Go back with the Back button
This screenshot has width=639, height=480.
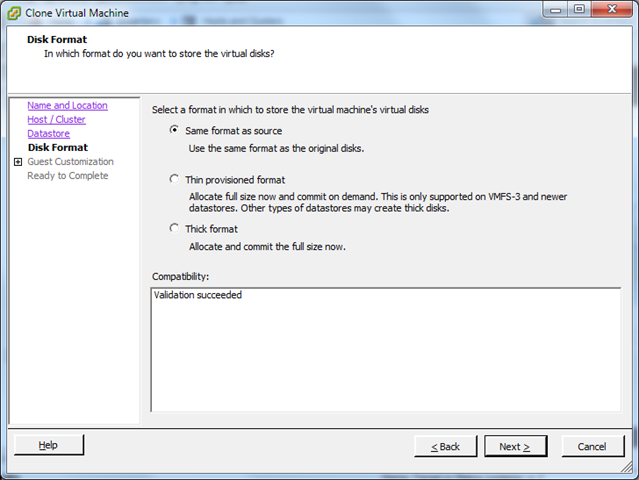pyautogui.click(x=445, y=446)
